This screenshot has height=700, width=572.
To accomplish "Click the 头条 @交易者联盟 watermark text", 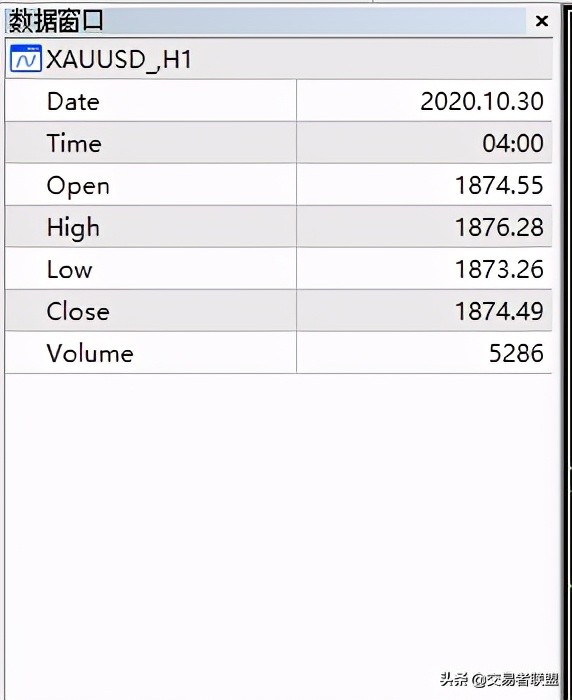I will point(499,679).
